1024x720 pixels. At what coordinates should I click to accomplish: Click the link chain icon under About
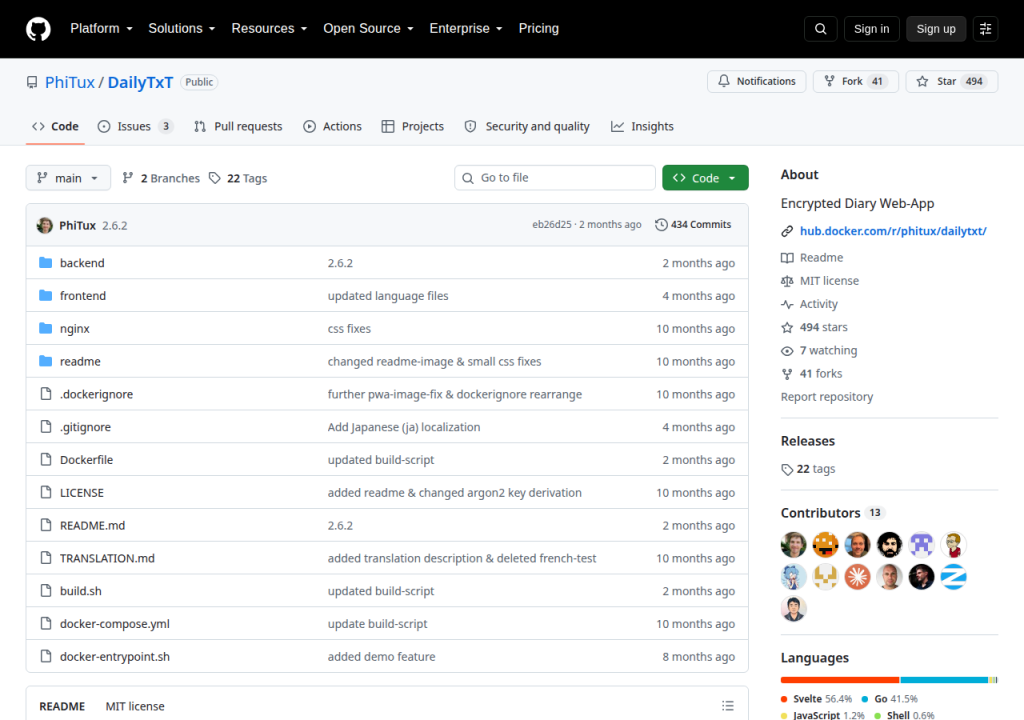[x=787, y=231]
